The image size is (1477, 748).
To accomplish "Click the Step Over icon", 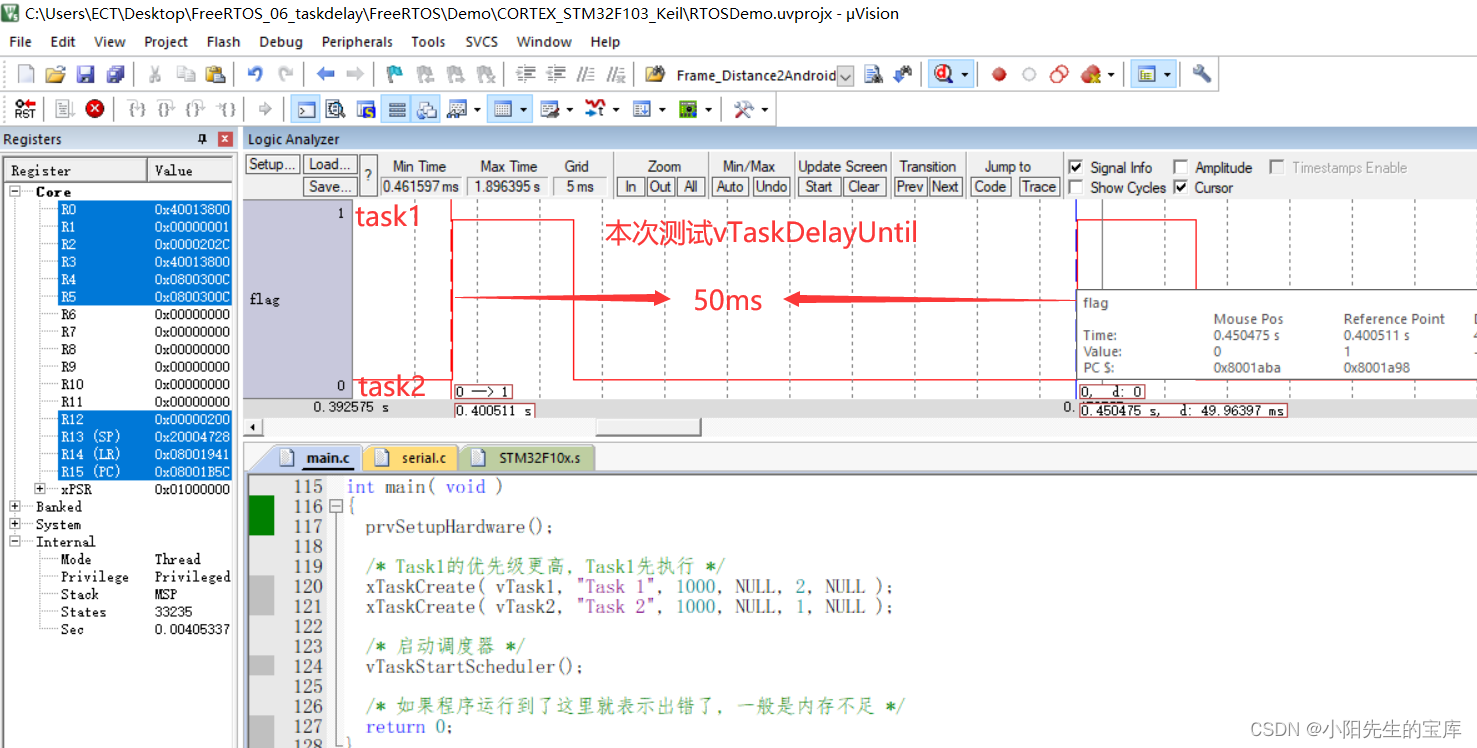I will point(167,109).
